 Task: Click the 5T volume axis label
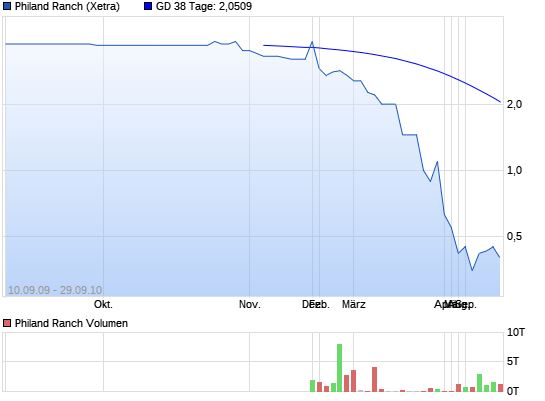coord(513,361)
